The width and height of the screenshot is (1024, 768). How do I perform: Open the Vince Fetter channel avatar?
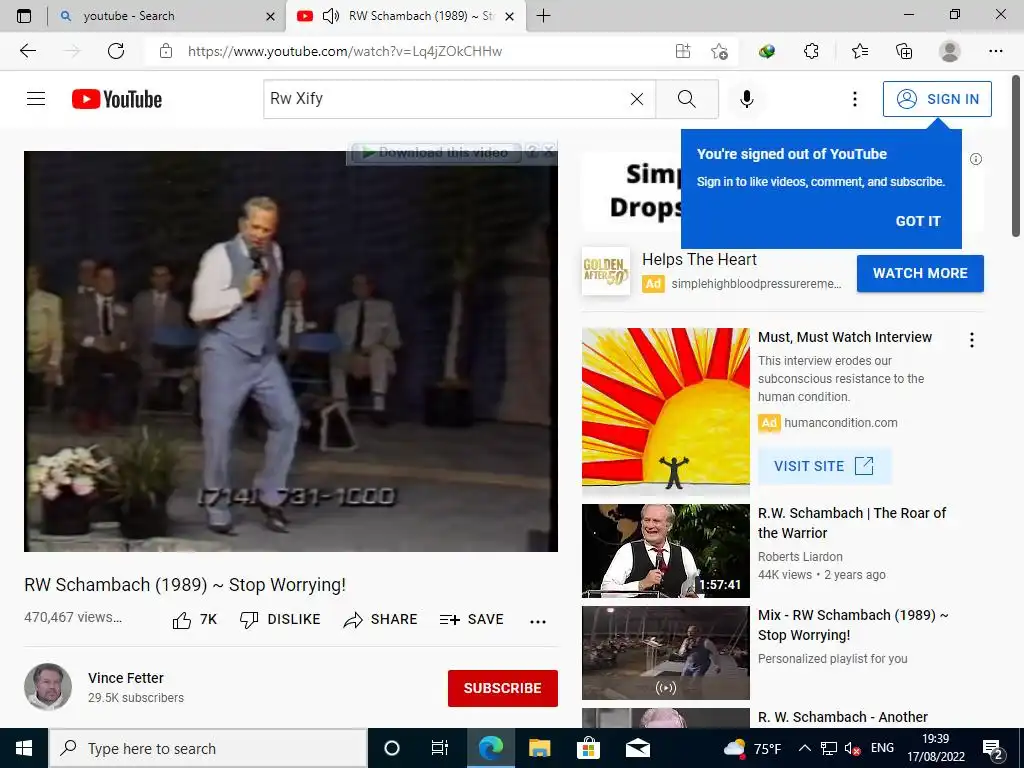48,686
